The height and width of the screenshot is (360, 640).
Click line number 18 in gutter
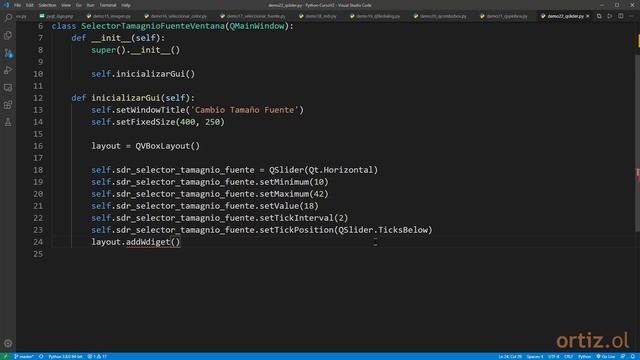tap(38, 170)
